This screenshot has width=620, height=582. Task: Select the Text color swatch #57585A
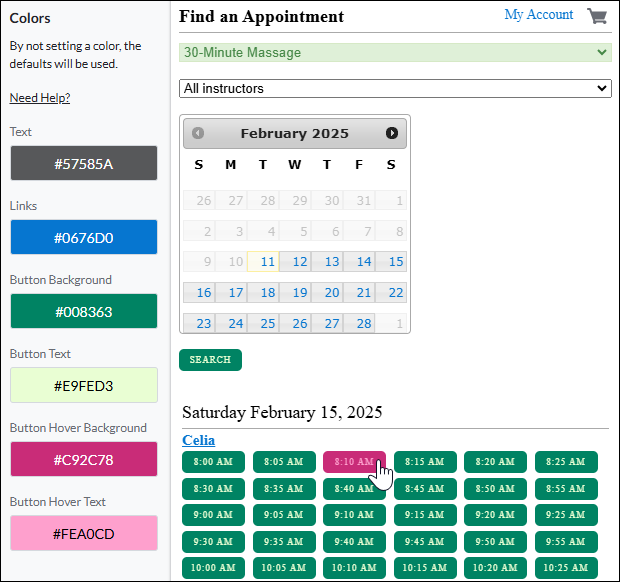(x=84, y=163)
